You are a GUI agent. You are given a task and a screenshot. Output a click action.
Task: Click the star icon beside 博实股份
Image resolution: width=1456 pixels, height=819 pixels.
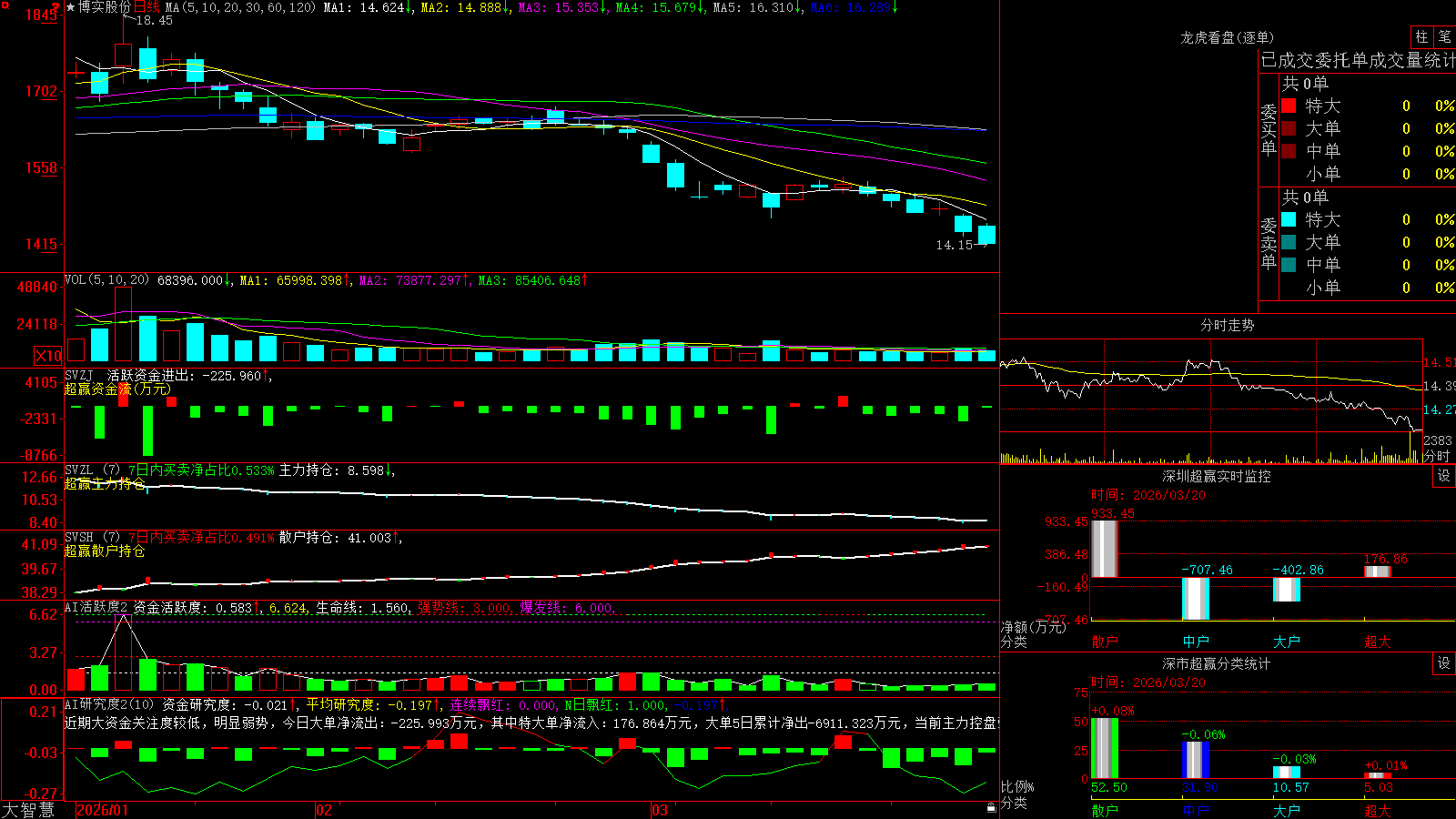click(71, 7)
